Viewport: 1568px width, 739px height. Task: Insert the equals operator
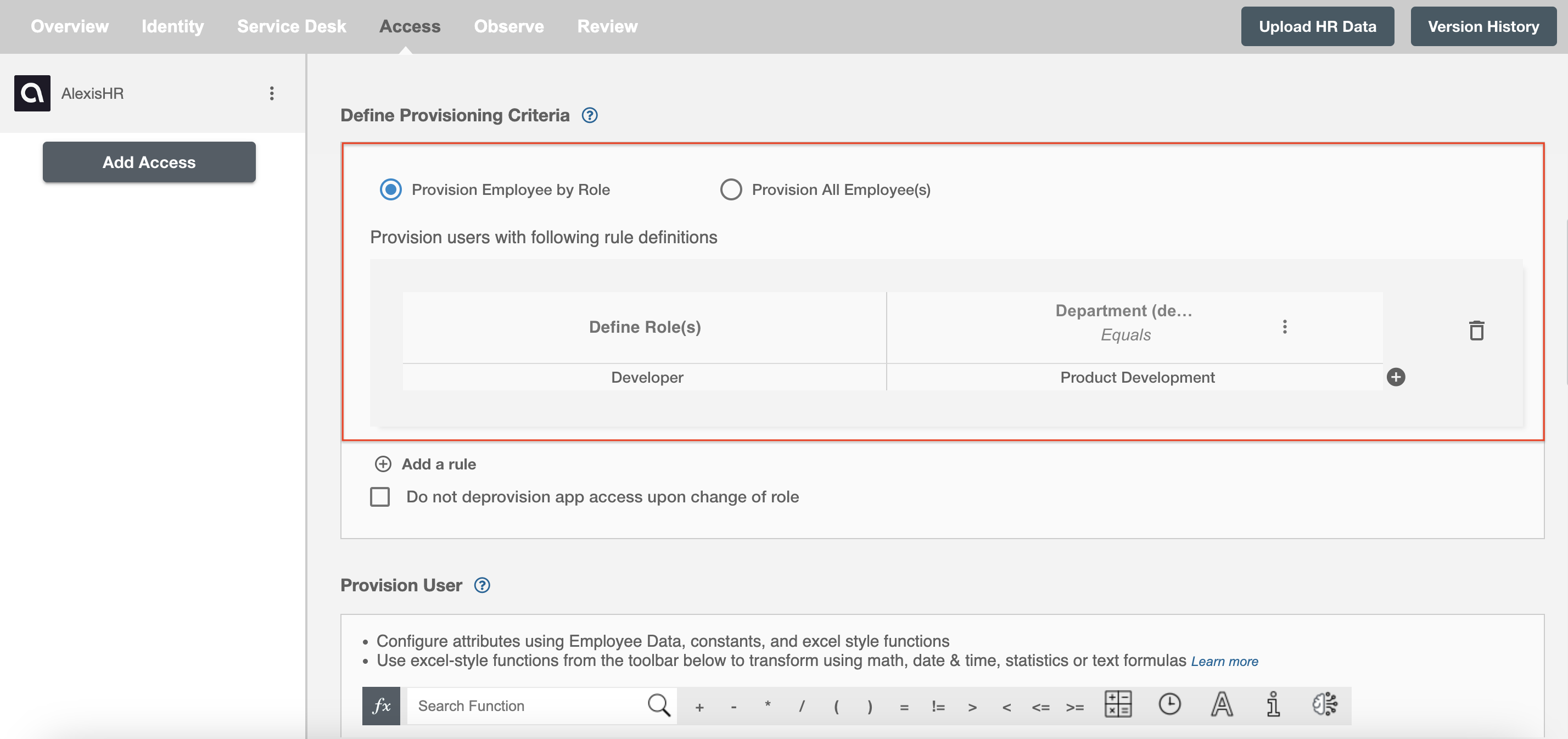click(x=904, y=707)
